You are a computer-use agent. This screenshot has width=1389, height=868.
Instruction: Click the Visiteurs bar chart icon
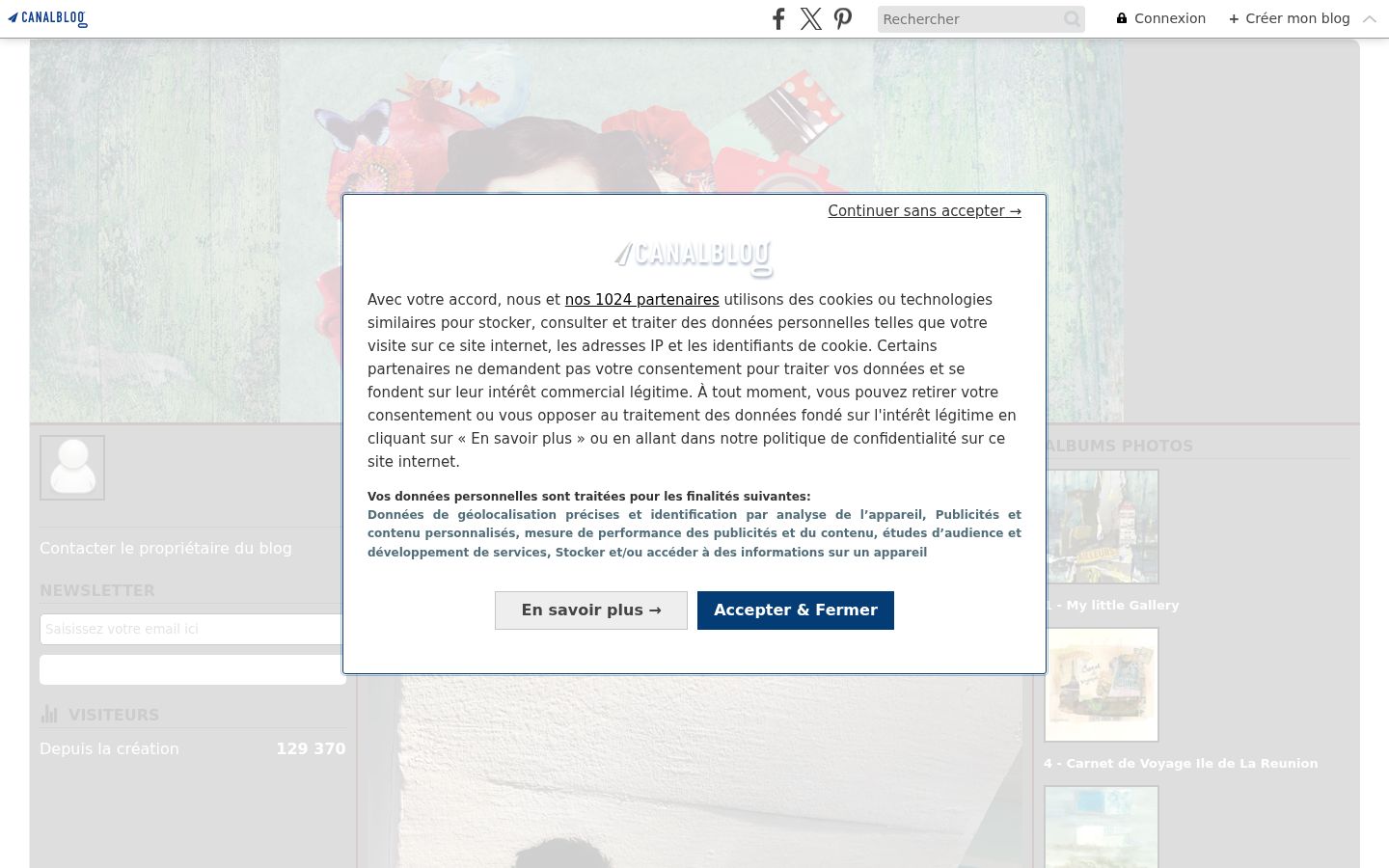coord(49,715)
